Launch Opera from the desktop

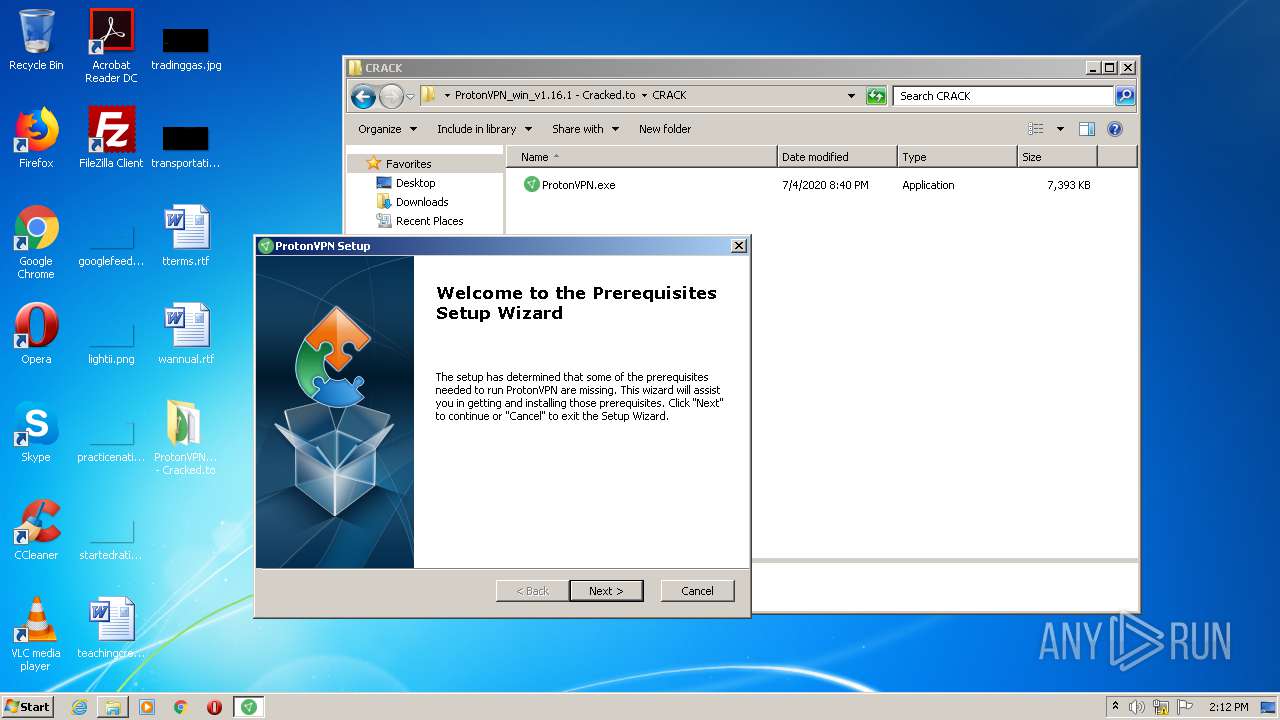36,334
